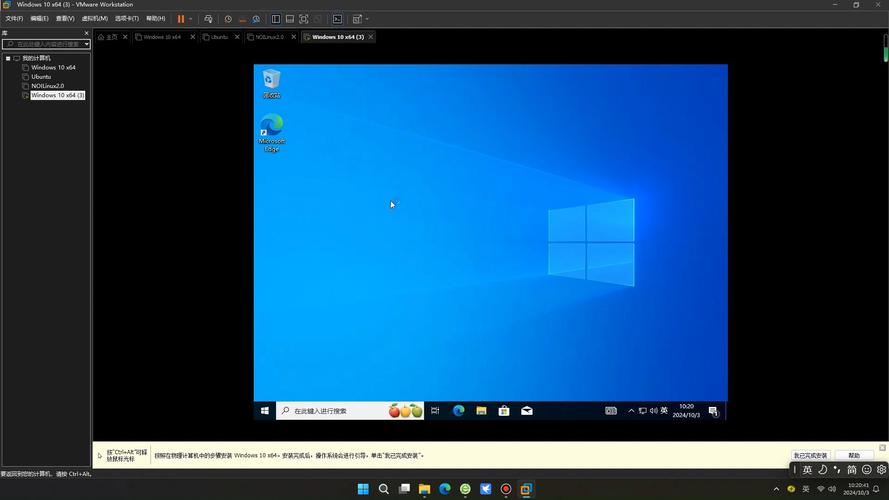Select NOILinux2.0 in the library tree
Screen dimensions: 889x500
tap(48, 86)
